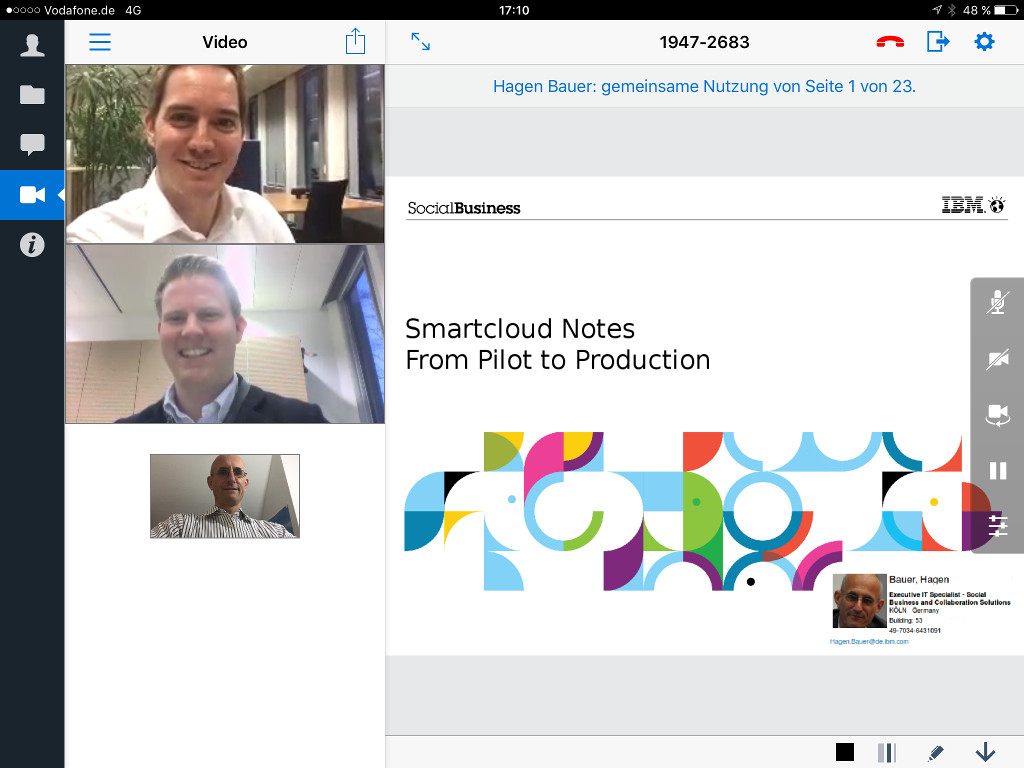The image size is (1024, 768).
Task: Tap the meeting ID 1947-2683
Action: click(x=704, y=42)
